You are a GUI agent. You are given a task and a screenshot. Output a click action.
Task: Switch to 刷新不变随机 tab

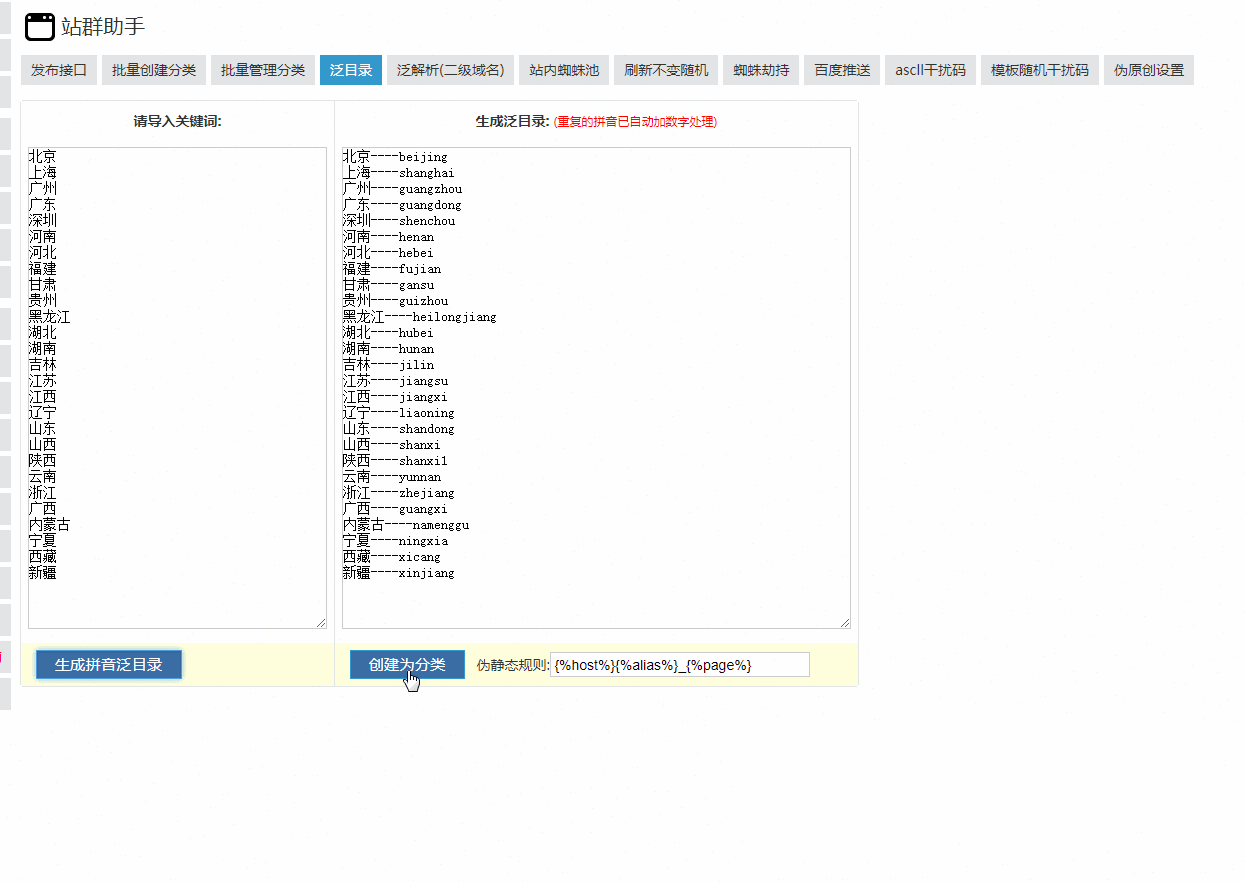666,70
